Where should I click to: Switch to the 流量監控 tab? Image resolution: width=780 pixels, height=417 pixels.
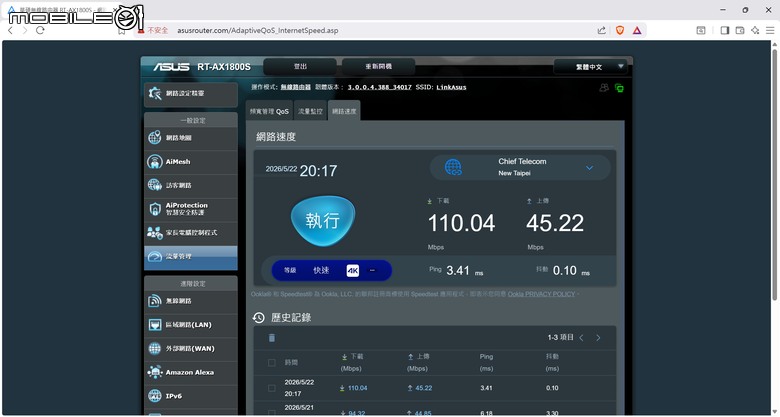point(310,111)
